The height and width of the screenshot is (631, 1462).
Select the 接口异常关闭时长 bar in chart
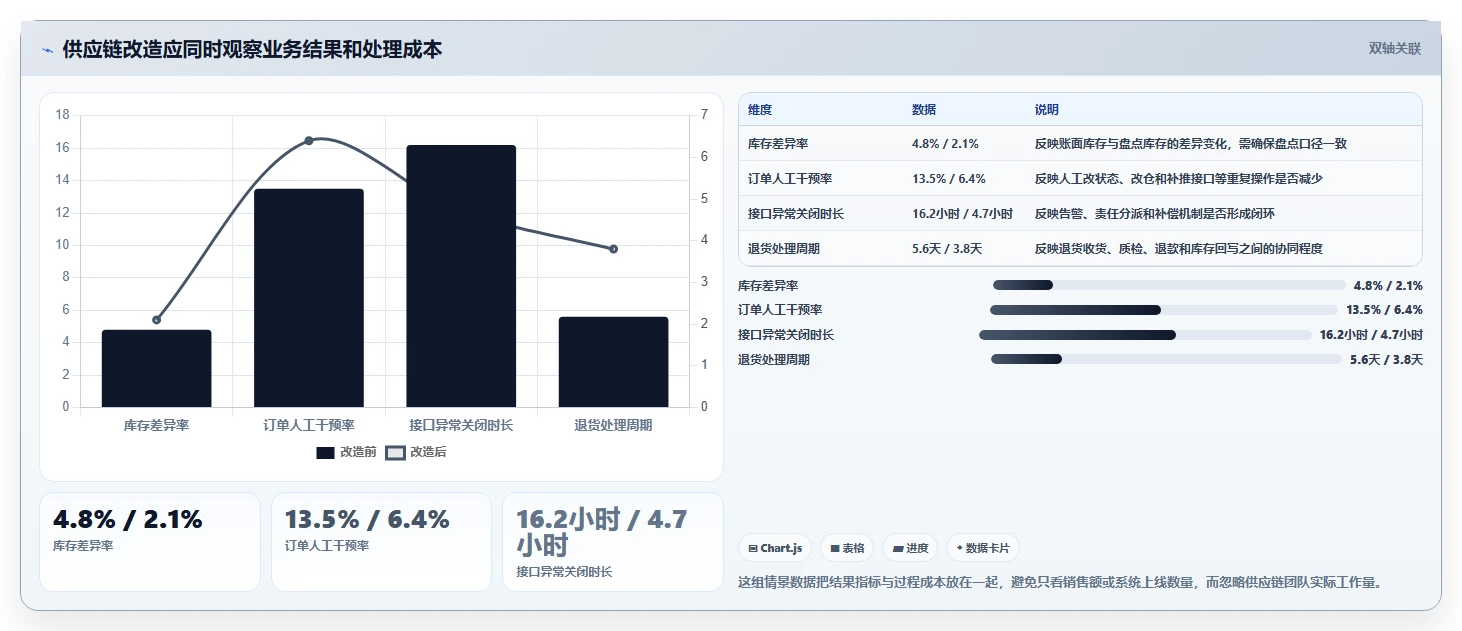point(461,276)
